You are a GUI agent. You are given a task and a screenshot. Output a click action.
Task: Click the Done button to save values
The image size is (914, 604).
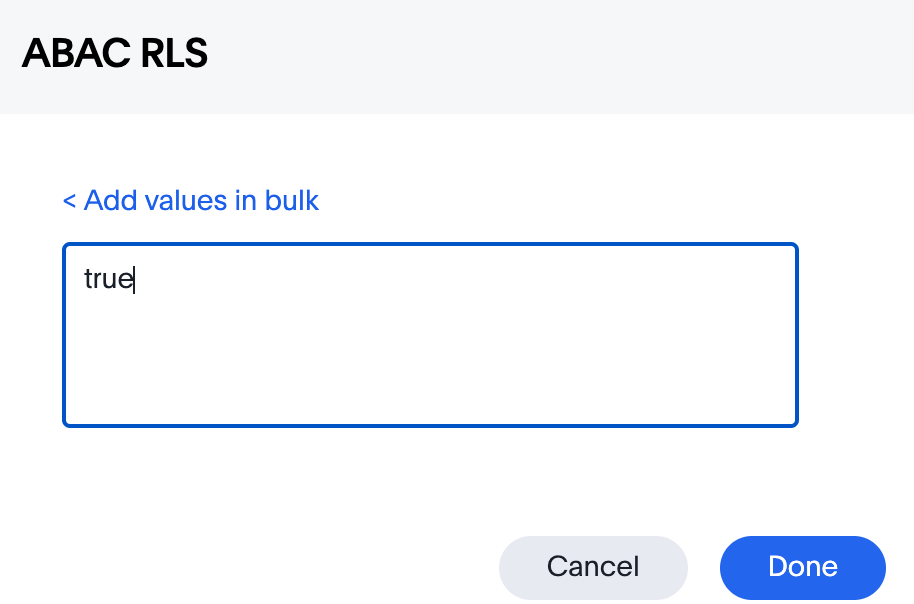point(802,567)
